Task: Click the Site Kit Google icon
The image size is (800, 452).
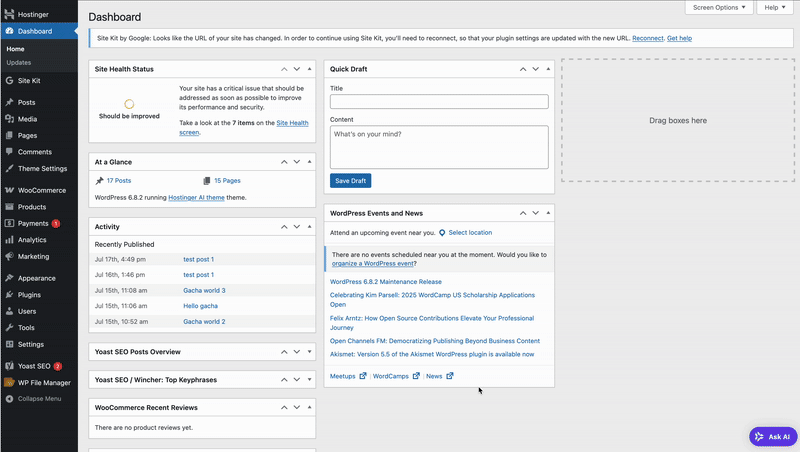Action: tap(9, 81)
